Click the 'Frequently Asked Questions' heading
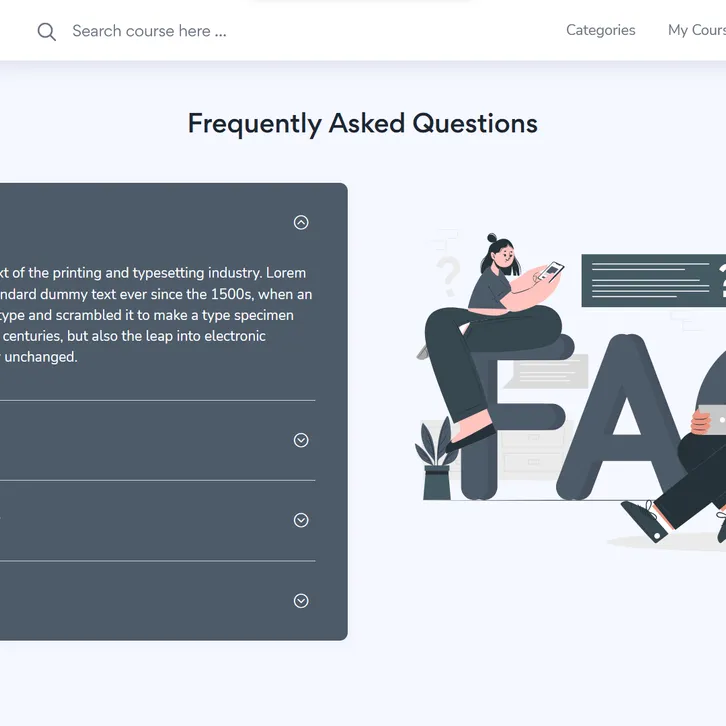The height and width of the screenshot is (726, 726). [363, 124]
